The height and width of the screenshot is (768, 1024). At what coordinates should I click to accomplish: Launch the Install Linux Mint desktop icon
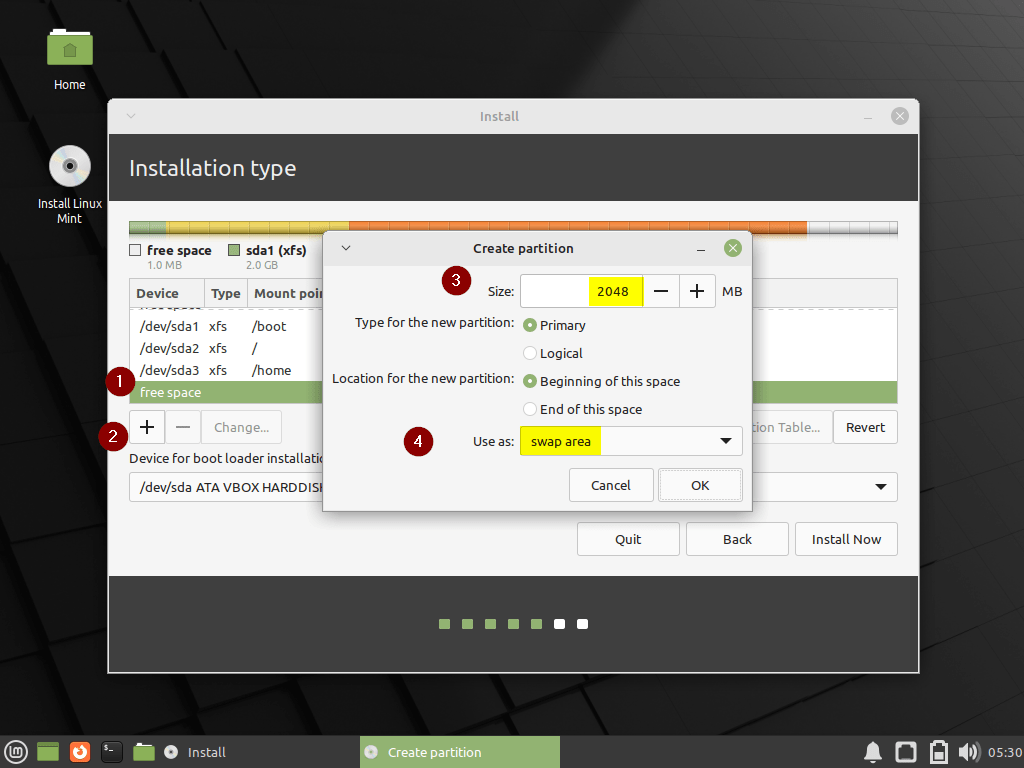[x=69, y=165]
